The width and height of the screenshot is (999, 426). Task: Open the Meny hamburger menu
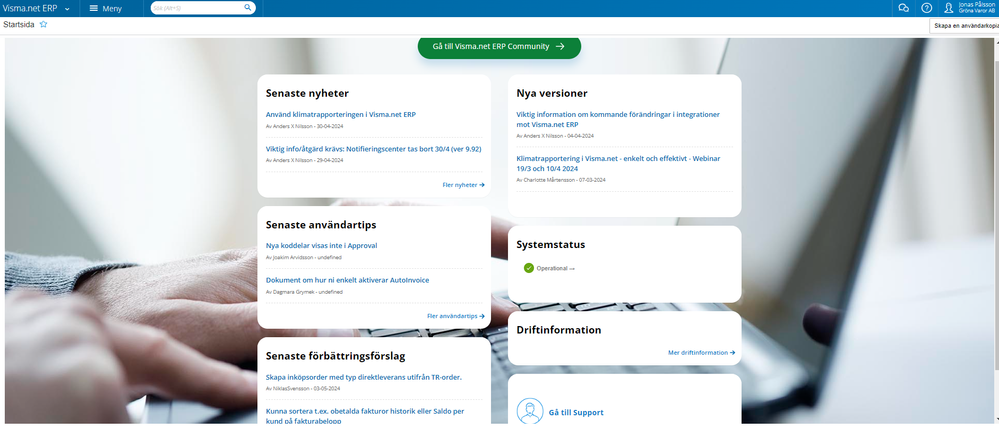click(x=105, y=8)
